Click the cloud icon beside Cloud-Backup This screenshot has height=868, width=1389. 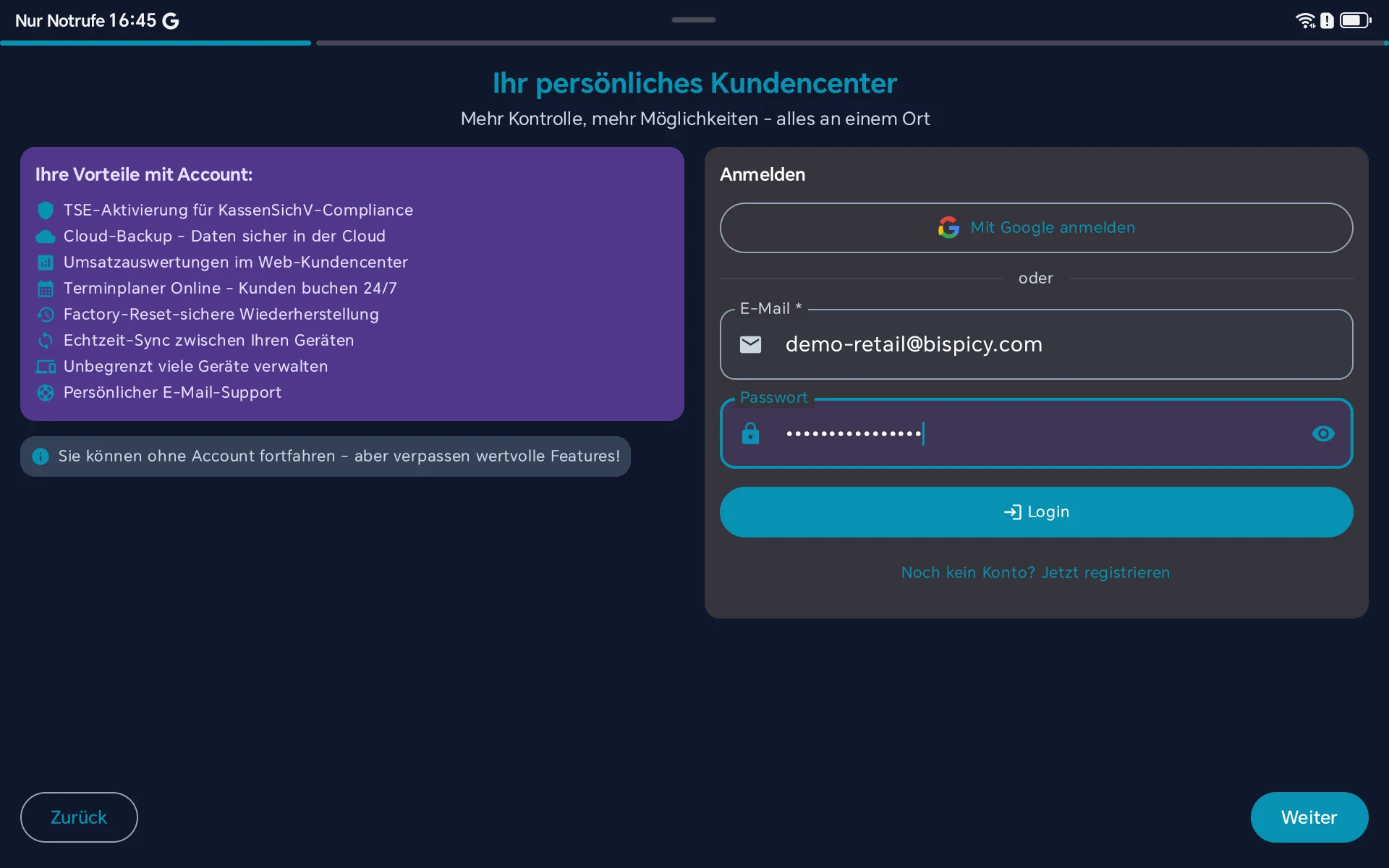[x=46, y=237]
